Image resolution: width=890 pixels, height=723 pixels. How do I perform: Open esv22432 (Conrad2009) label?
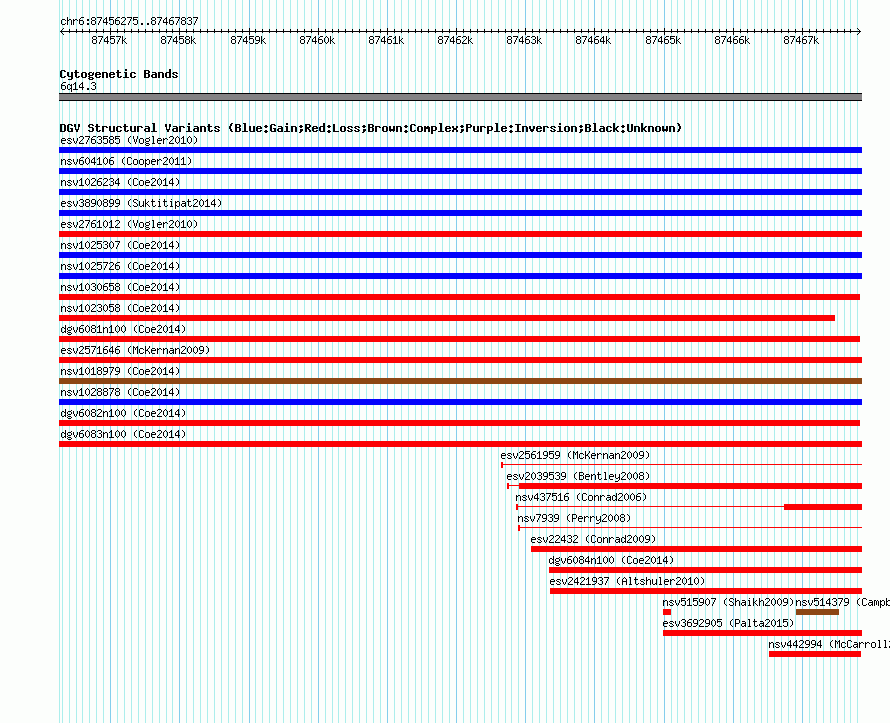[x=593, y=539]
